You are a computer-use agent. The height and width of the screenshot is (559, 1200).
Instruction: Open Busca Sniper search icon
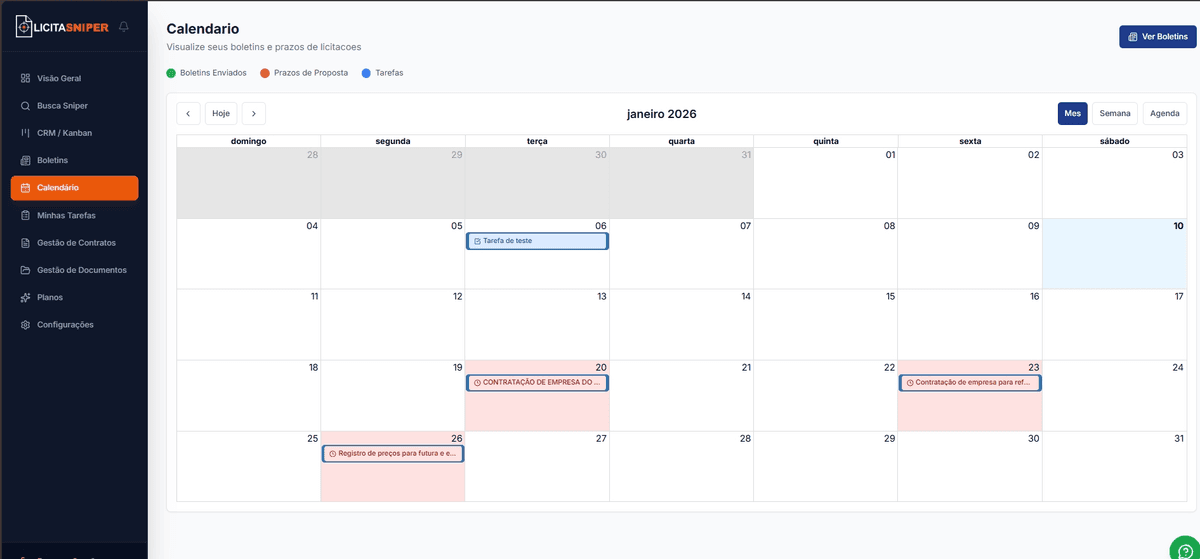[x=26, y=106]
